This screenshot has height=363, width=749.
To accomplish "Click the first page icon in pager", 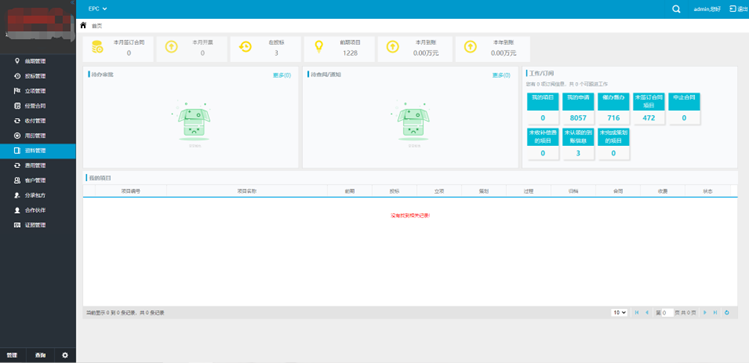I will click(x=637, y=312).
